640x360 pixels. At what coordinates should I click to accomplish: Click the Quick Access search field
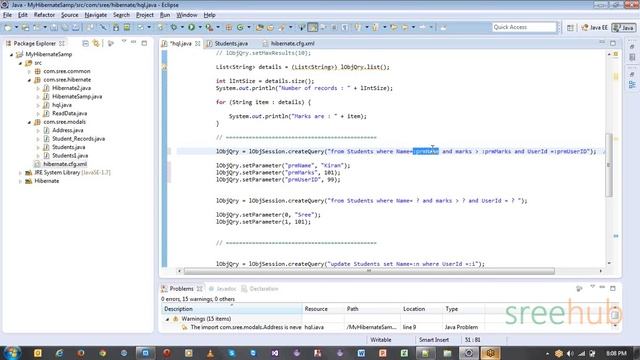tap(524, 27)
